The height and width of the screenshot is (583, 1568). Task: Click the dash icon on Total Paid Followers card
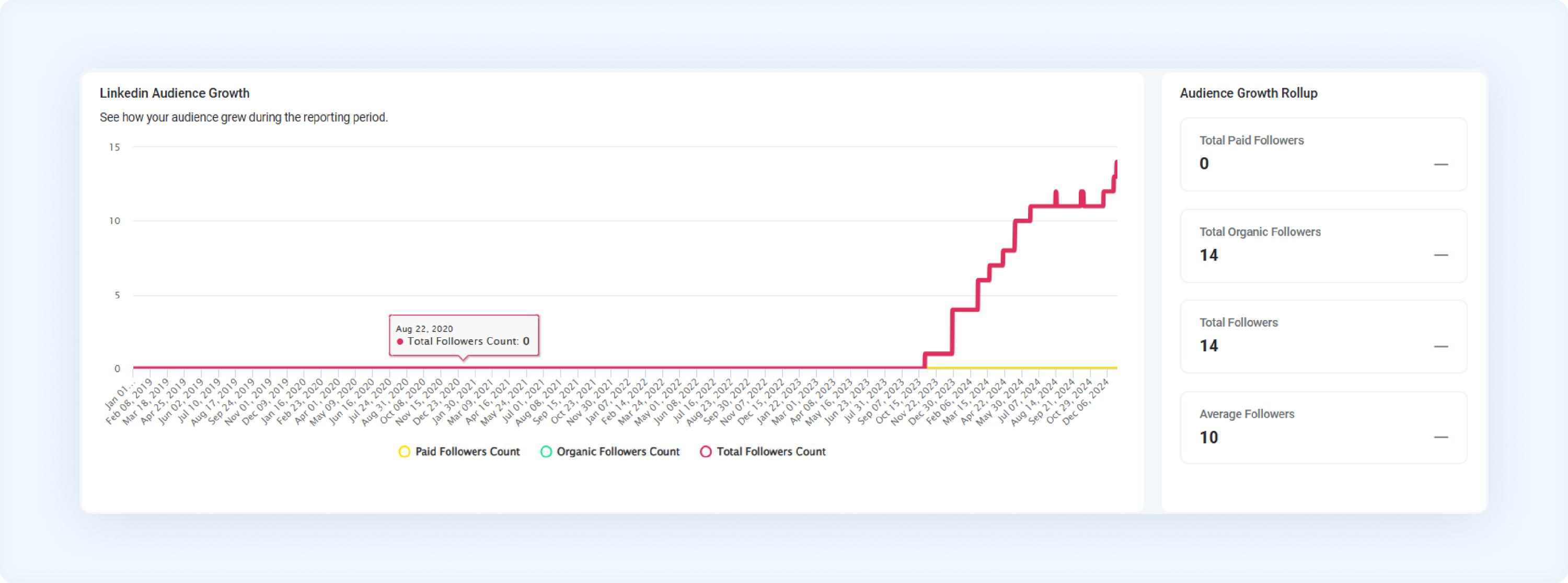pyautogui.click(x=1440, y=165)
